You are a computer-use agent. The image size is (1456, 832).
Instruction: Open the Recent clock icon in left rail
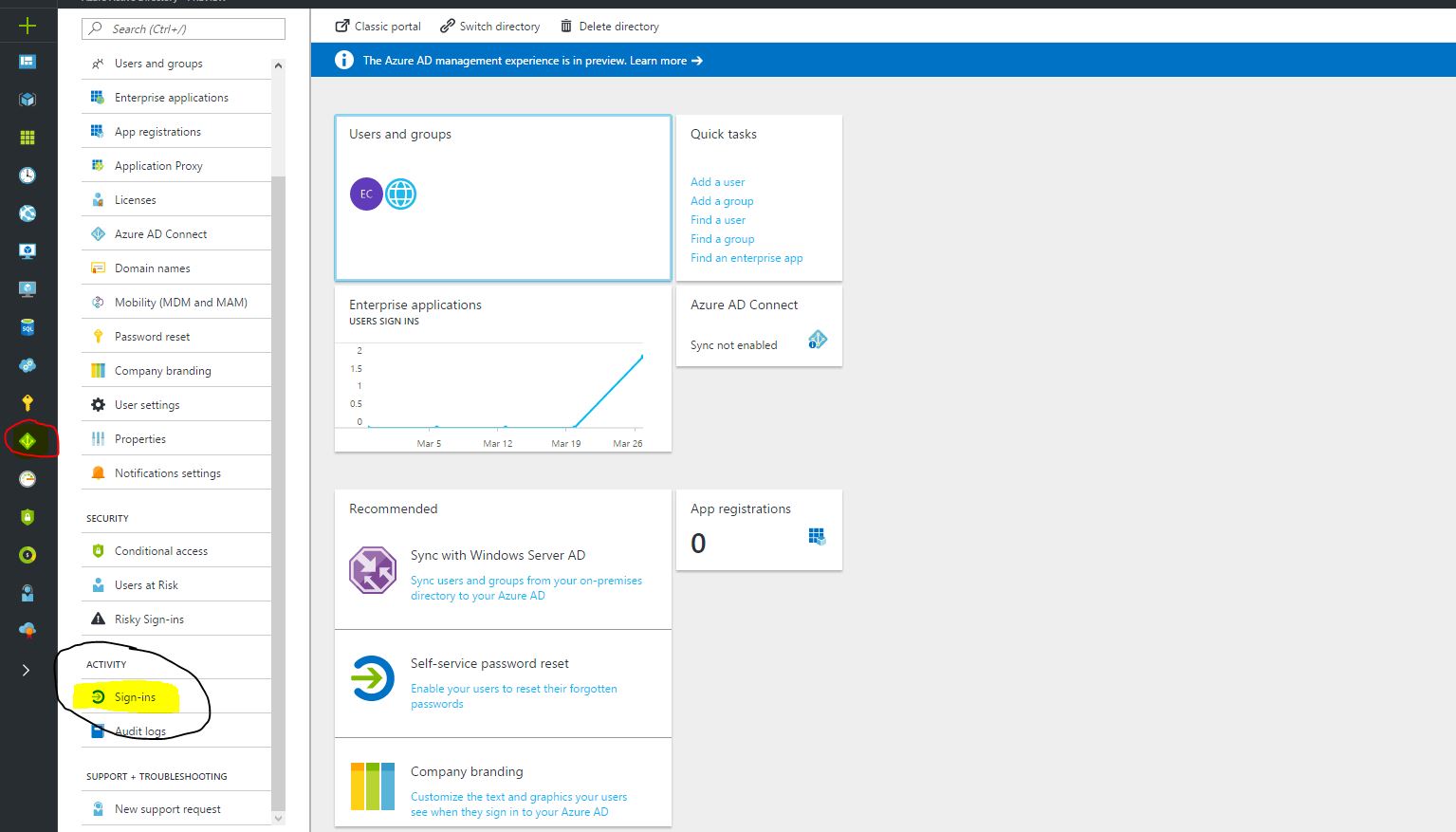[28, 176]
